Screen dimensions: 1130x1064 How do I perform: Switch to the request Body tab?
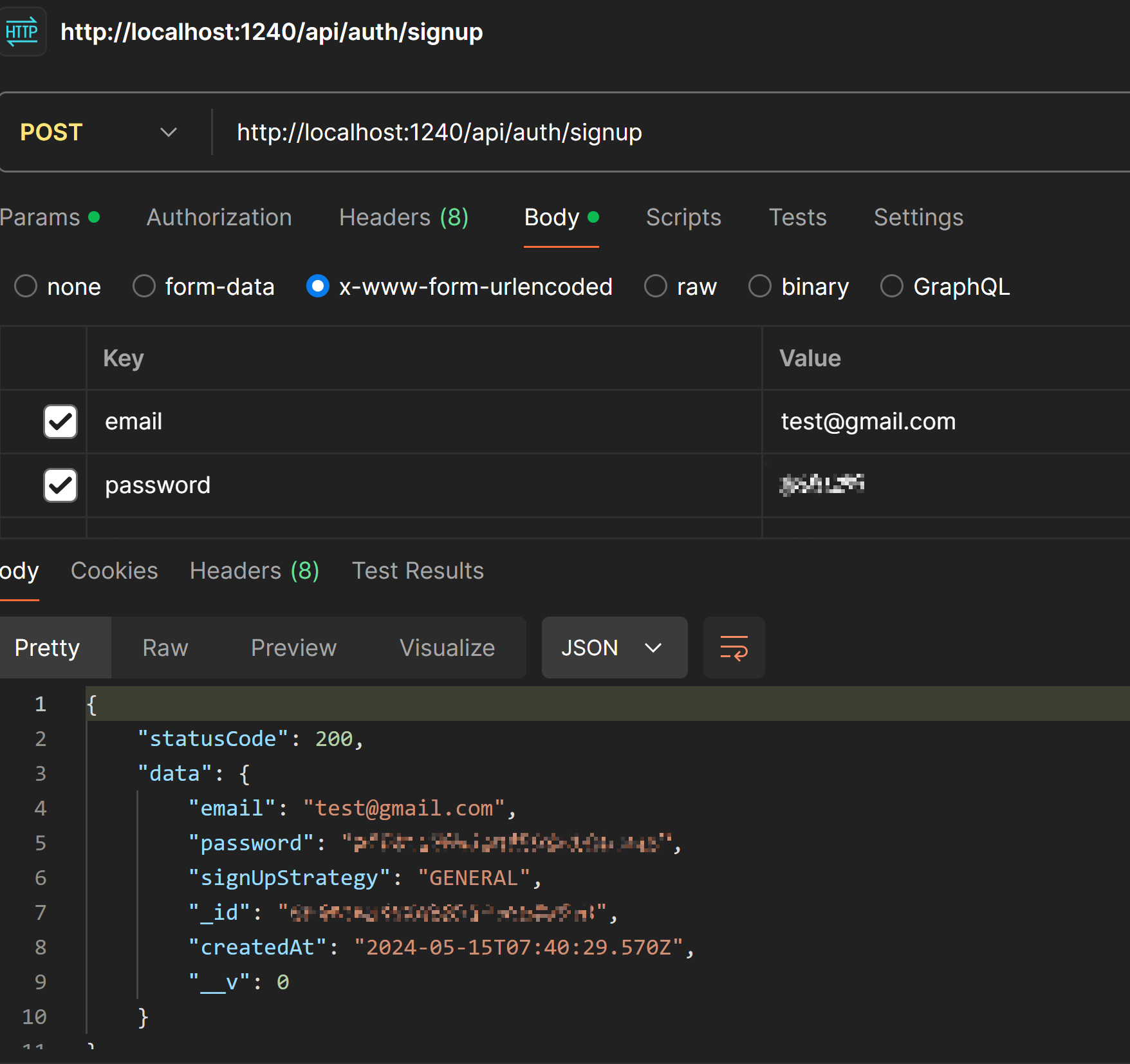tap(561, 218)
